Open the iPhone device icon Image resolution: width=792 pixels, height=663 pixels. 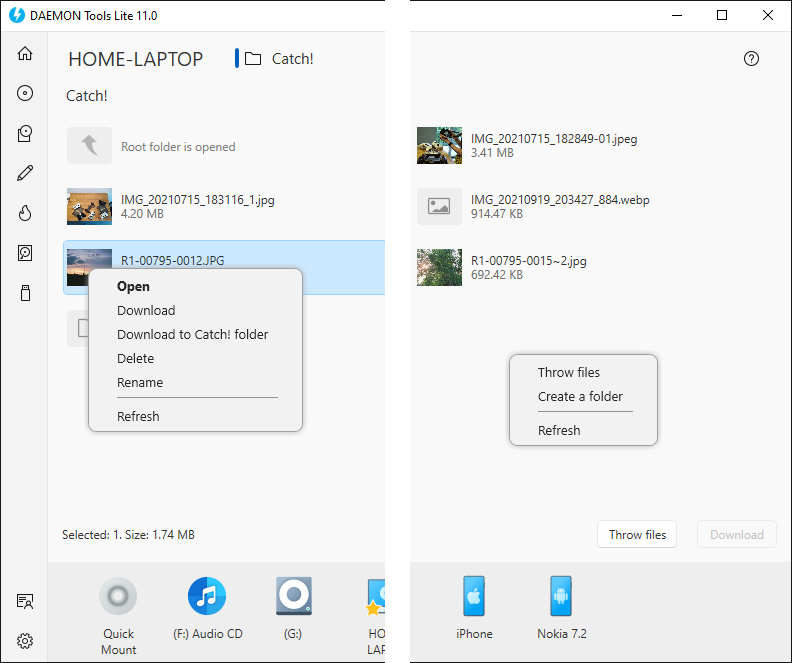tap(474, 597)
